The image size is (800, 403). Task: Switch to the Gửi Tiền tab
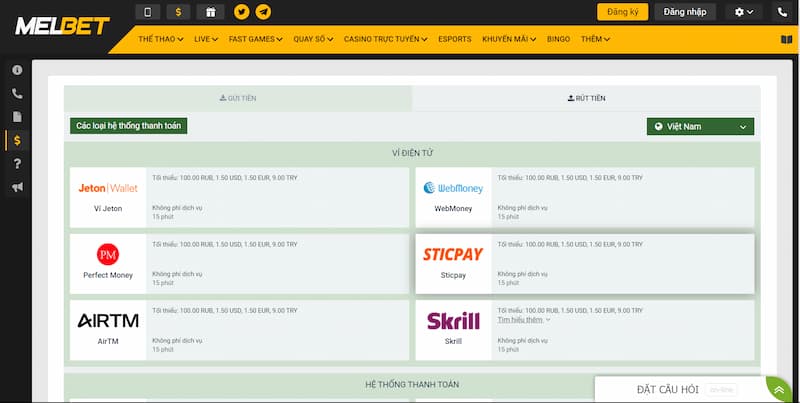(x=238, y=98)
